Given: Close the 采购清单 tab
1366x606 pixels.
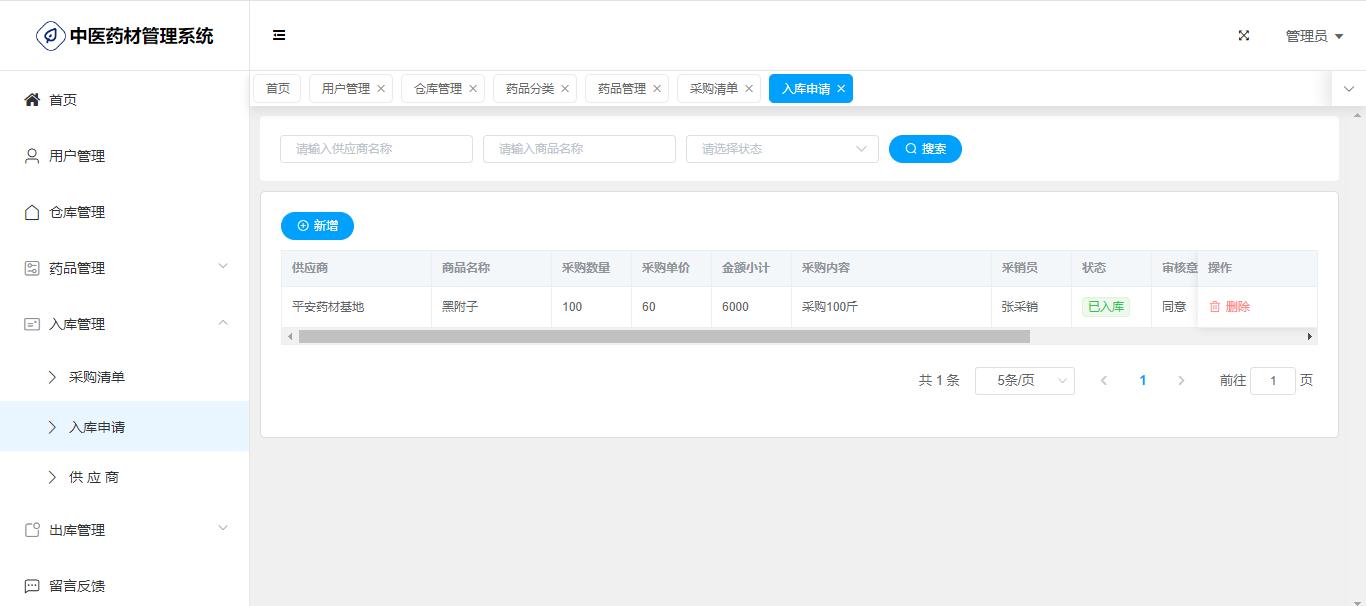Looking at the screenshot, I should tap(749, 89).
